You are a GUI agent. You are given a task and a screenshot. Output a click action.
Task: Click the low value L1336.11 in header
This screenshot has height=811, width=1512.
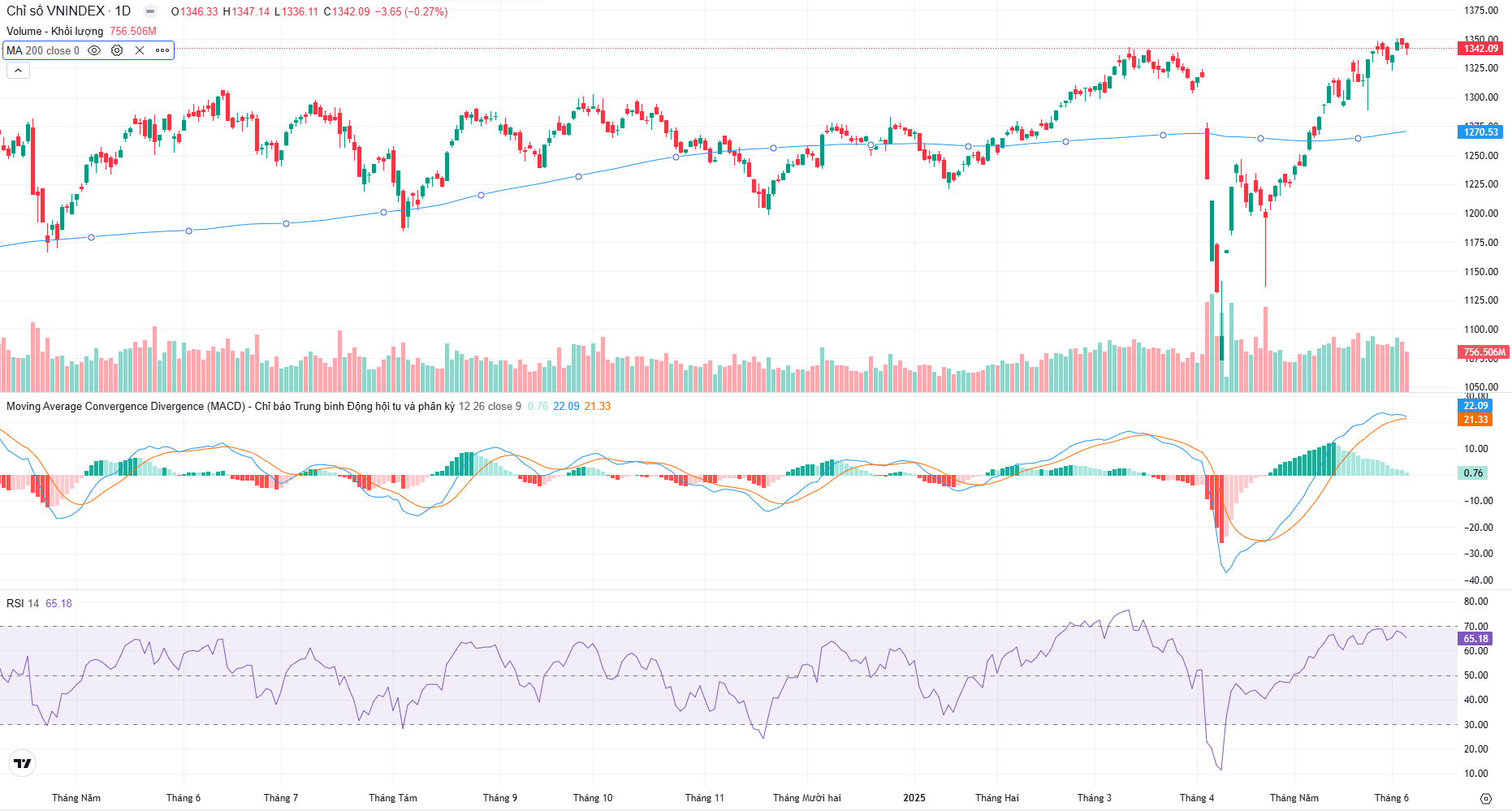click(x=296, y=11)
